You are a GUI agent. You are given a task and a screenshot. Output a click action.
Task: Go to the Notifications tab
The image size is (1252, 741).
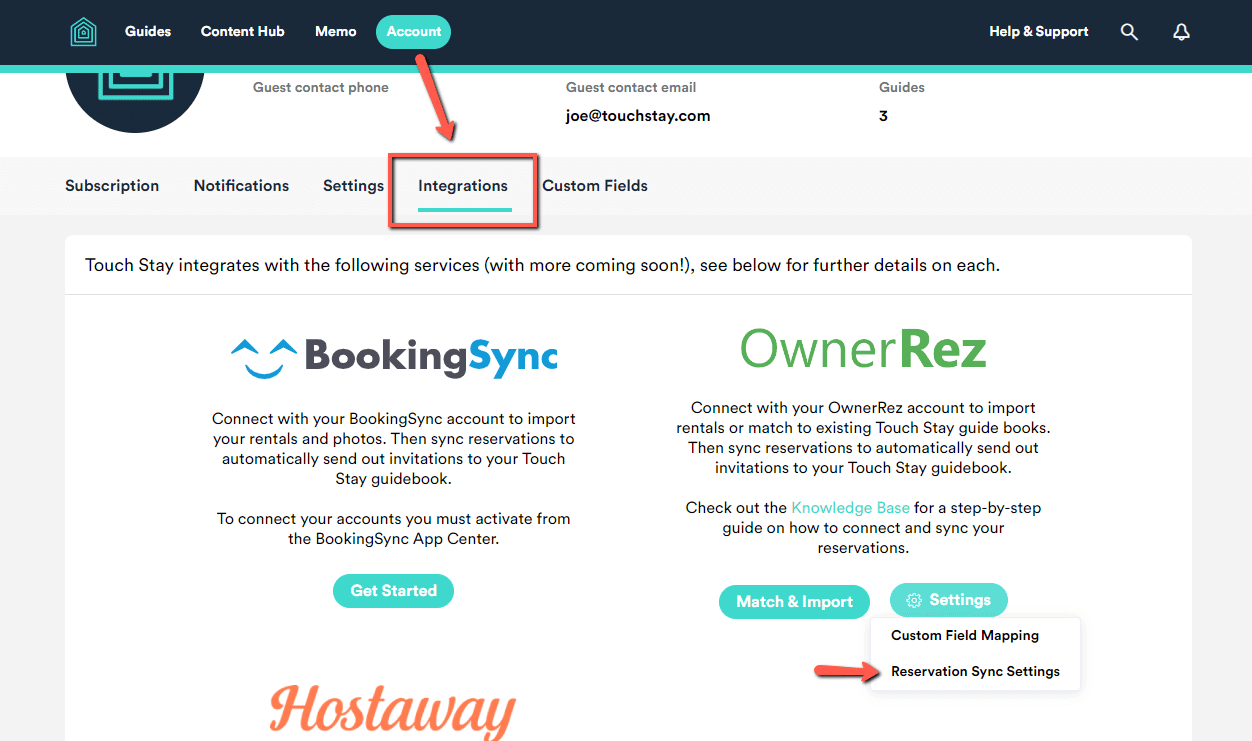point(241,186)
